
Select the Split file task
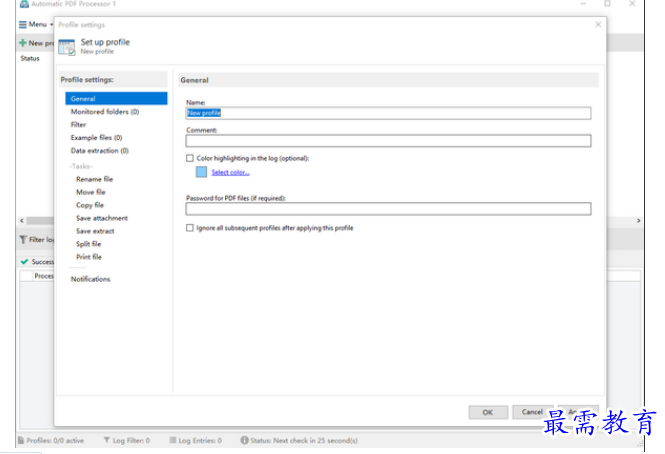(89, 244)
